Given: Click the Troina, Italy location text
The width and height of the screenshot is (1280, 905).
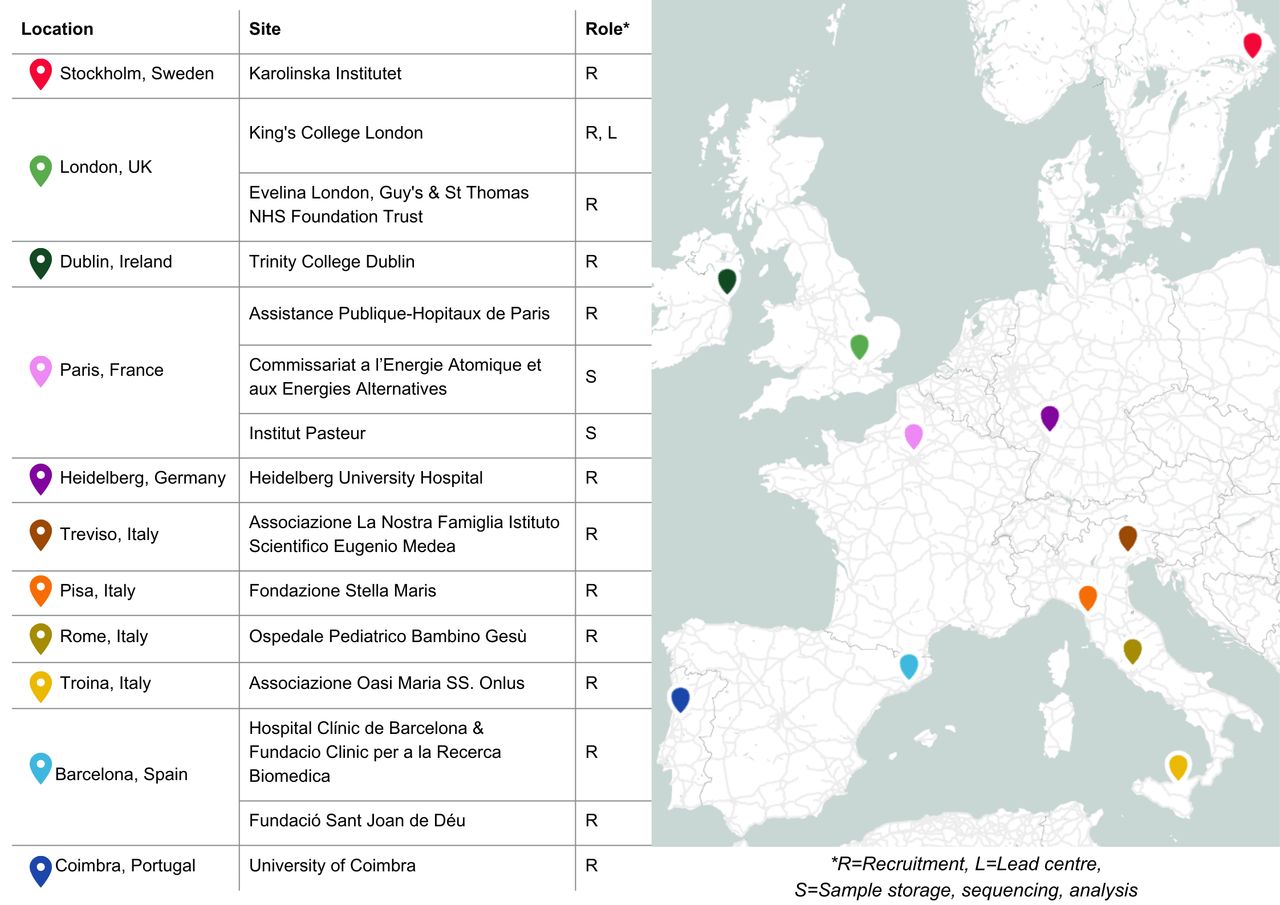Looking at the screenshot, I should coord(105,683).
